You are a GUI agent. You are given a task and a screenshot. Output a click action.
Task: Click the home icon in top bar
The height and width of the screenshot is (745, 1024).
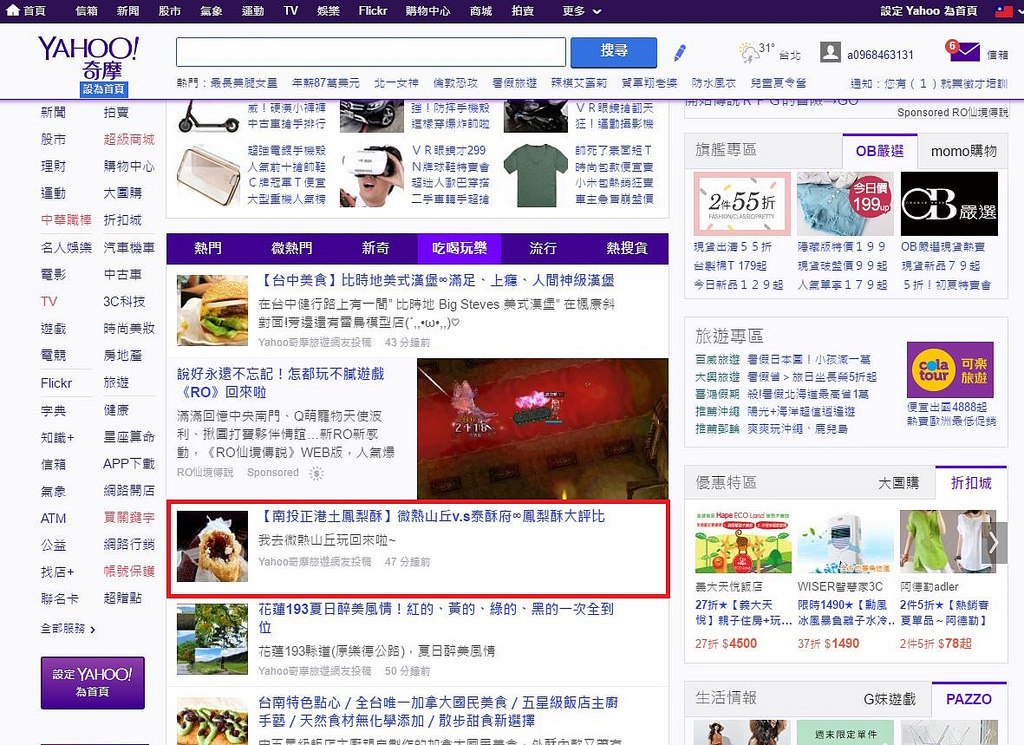coord(12,11)
